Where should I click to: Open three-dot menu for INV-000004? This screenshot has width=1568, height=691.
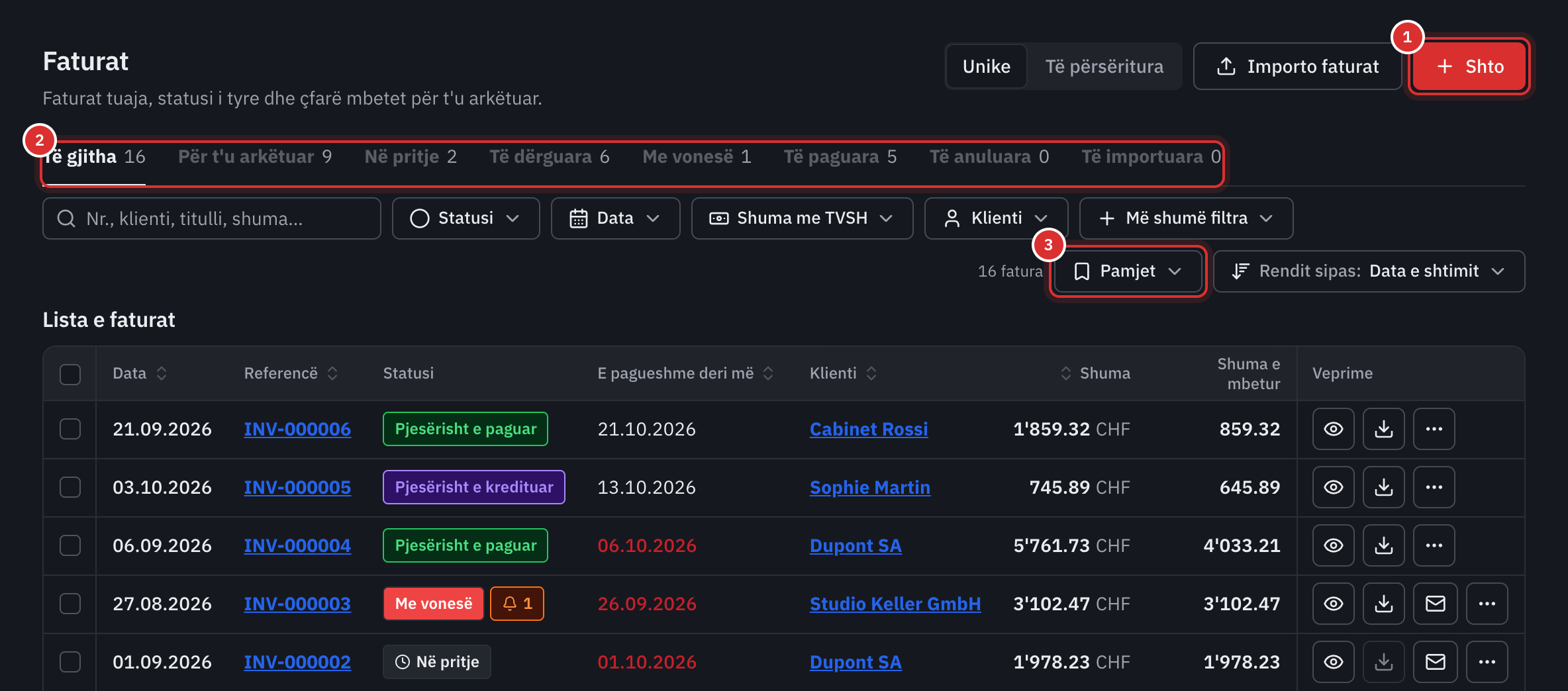1434,545
